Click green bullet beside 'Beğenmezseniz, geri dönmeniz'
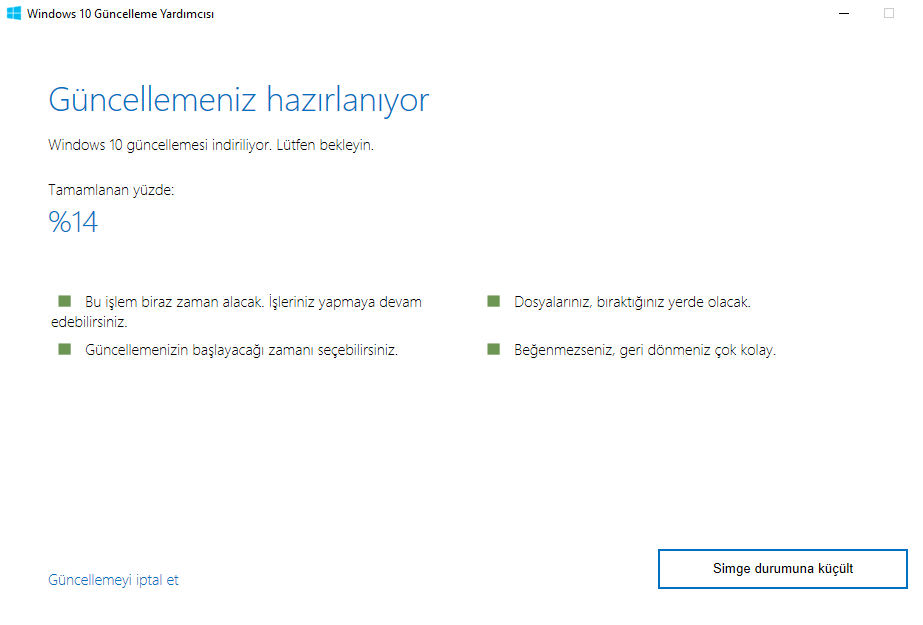Screen dimensions: 923x625 click(494, 350)
